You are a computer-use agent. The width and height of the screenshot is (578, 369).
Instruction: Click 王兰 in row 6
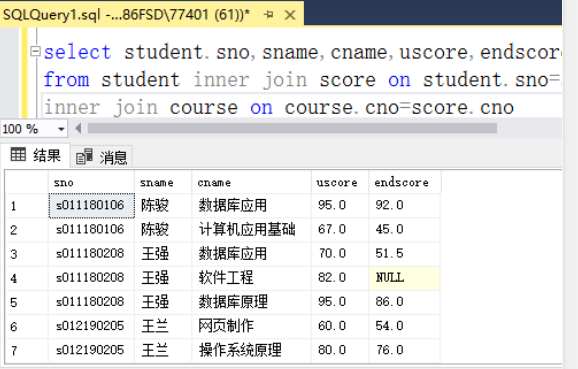163,327
